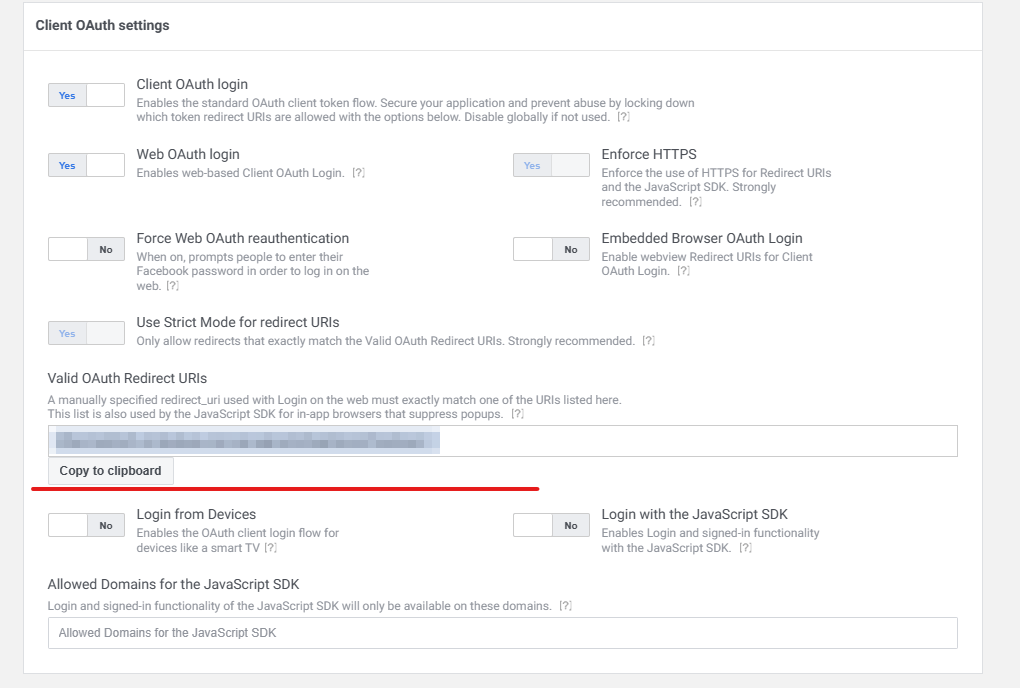1020x688 pixels.
Task: Toggle Client OAuth login switch
Action: [87, 95]
